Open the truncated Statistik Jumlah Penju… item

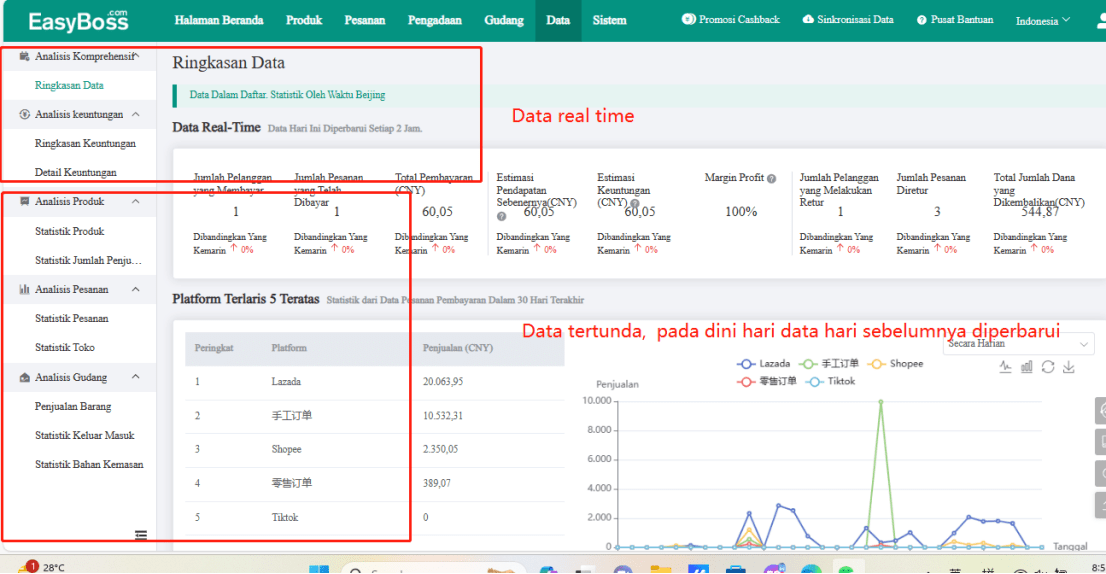point(88,260)
